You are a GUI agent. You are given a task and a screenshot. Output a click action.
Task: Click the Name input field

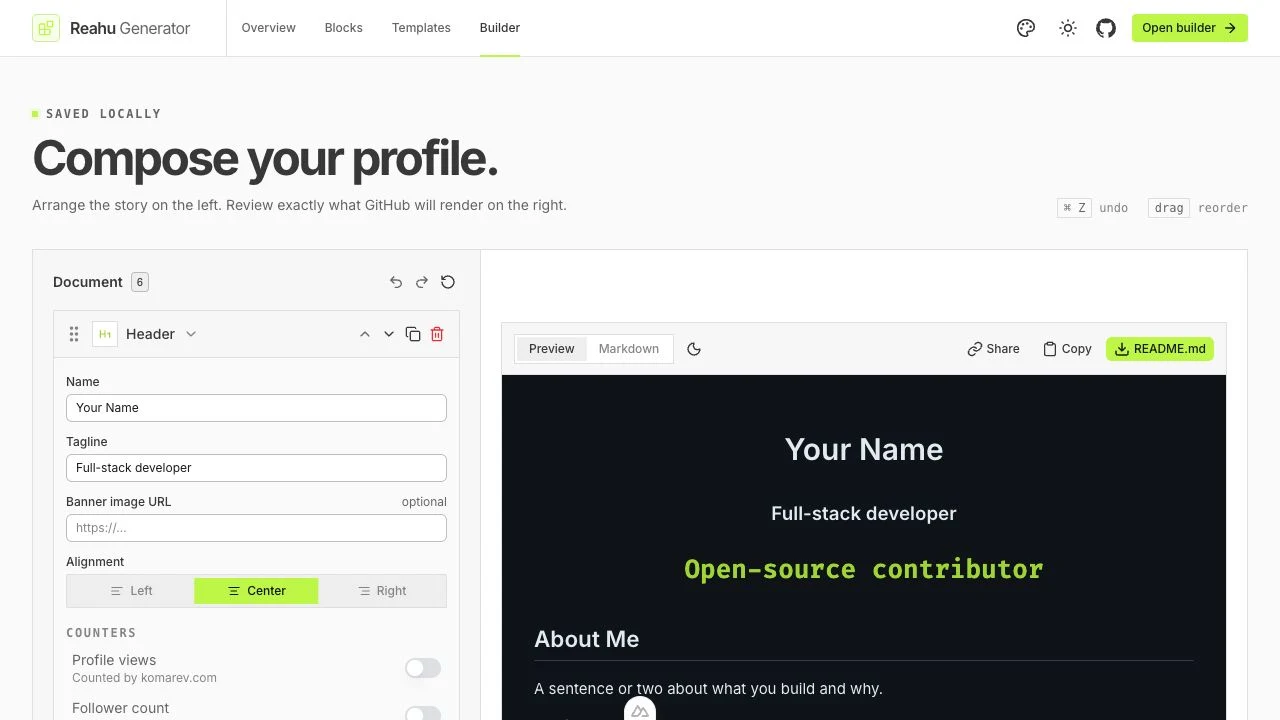point(256,408)
